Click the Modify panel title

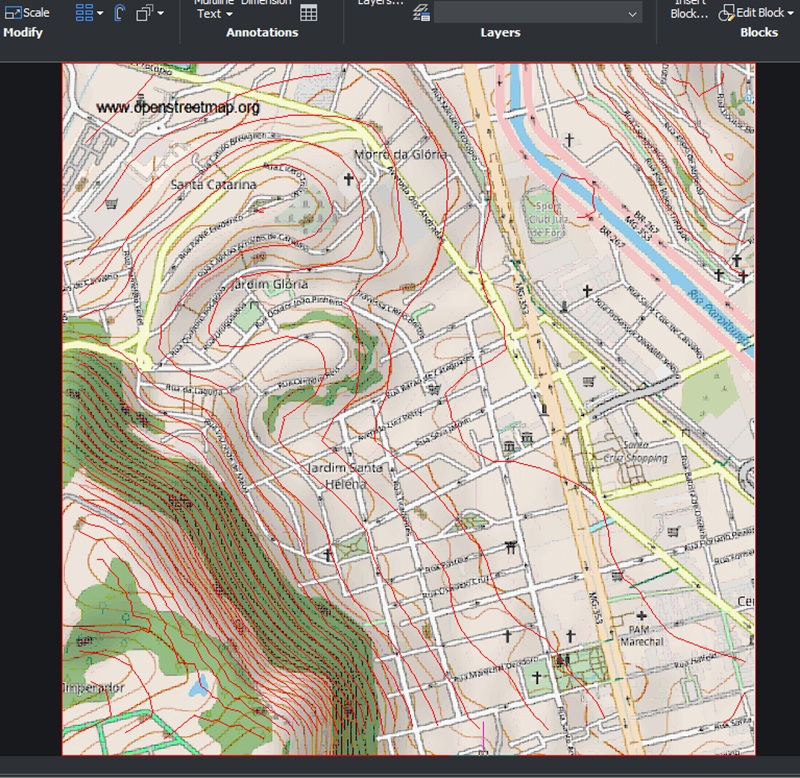pos(23,33)
